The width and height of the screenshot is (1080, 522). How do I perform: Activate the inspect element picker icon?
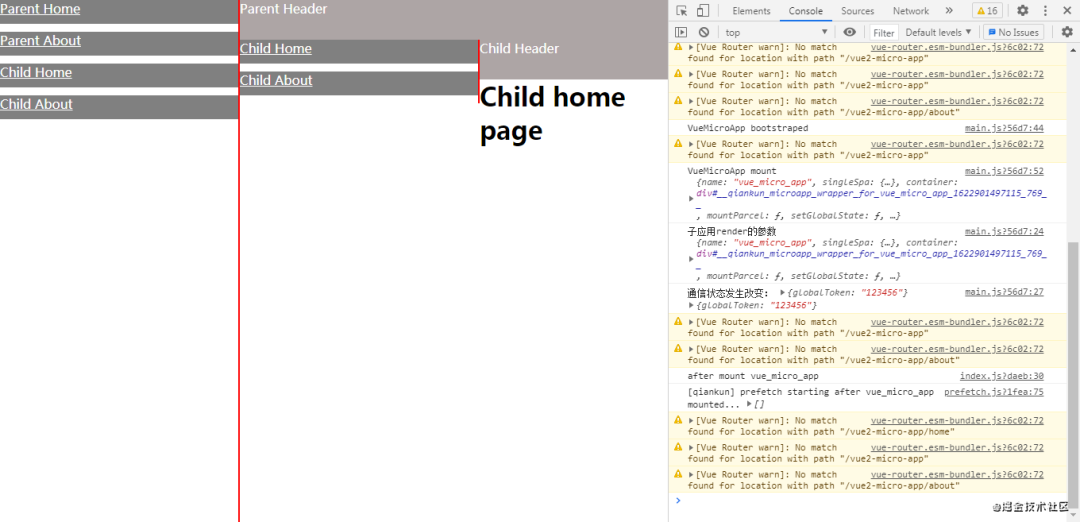click(x=682, y=10)
